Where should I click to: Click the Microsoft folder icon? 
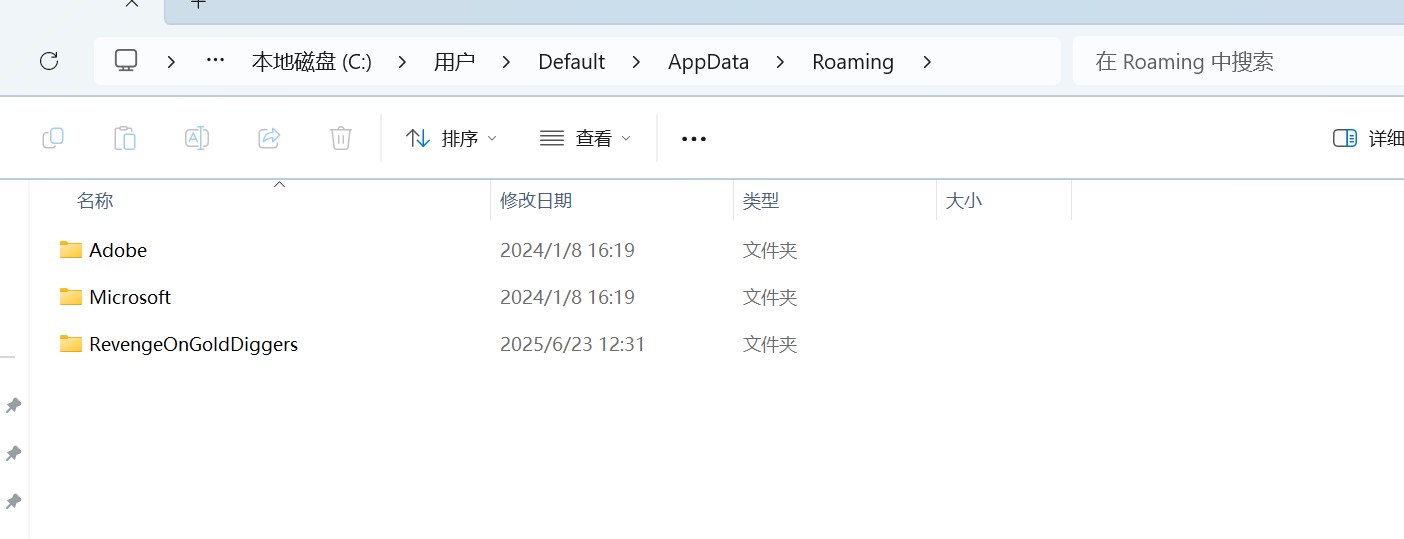(70, 297)
